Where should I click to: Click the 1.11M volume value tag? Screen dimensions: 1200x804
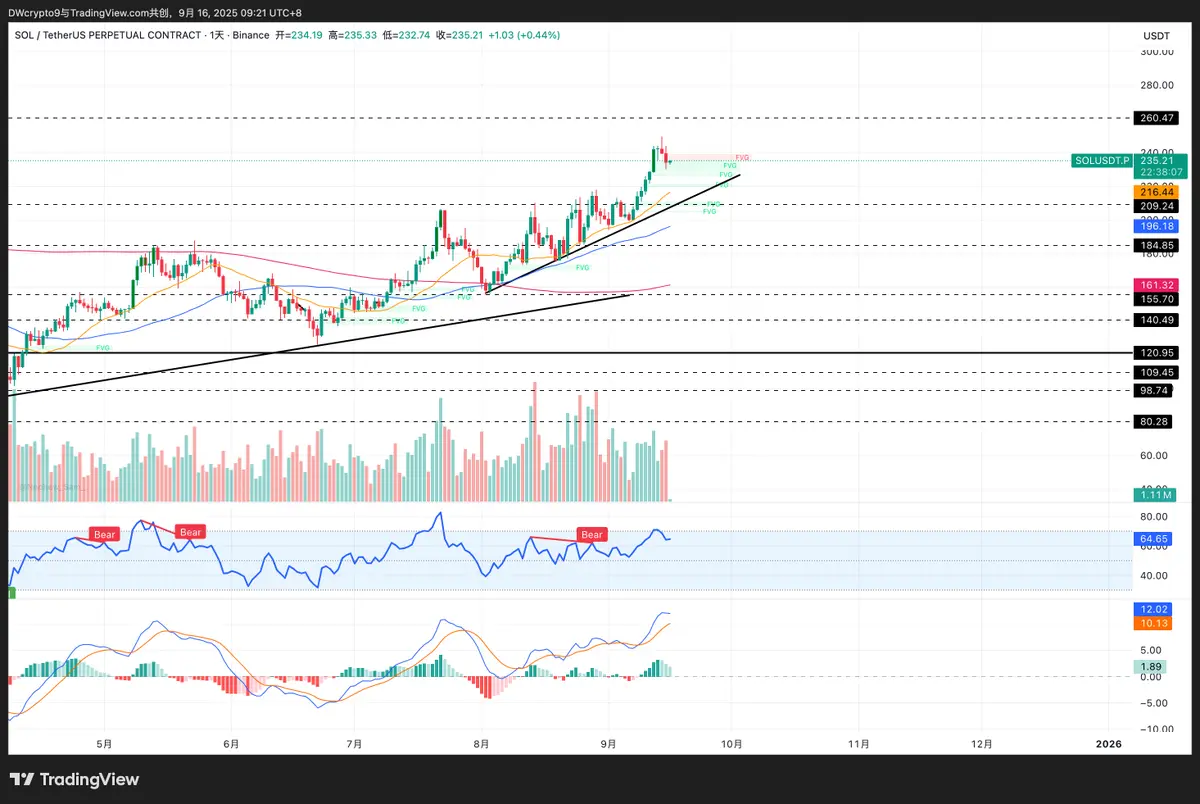point(1157,494)
